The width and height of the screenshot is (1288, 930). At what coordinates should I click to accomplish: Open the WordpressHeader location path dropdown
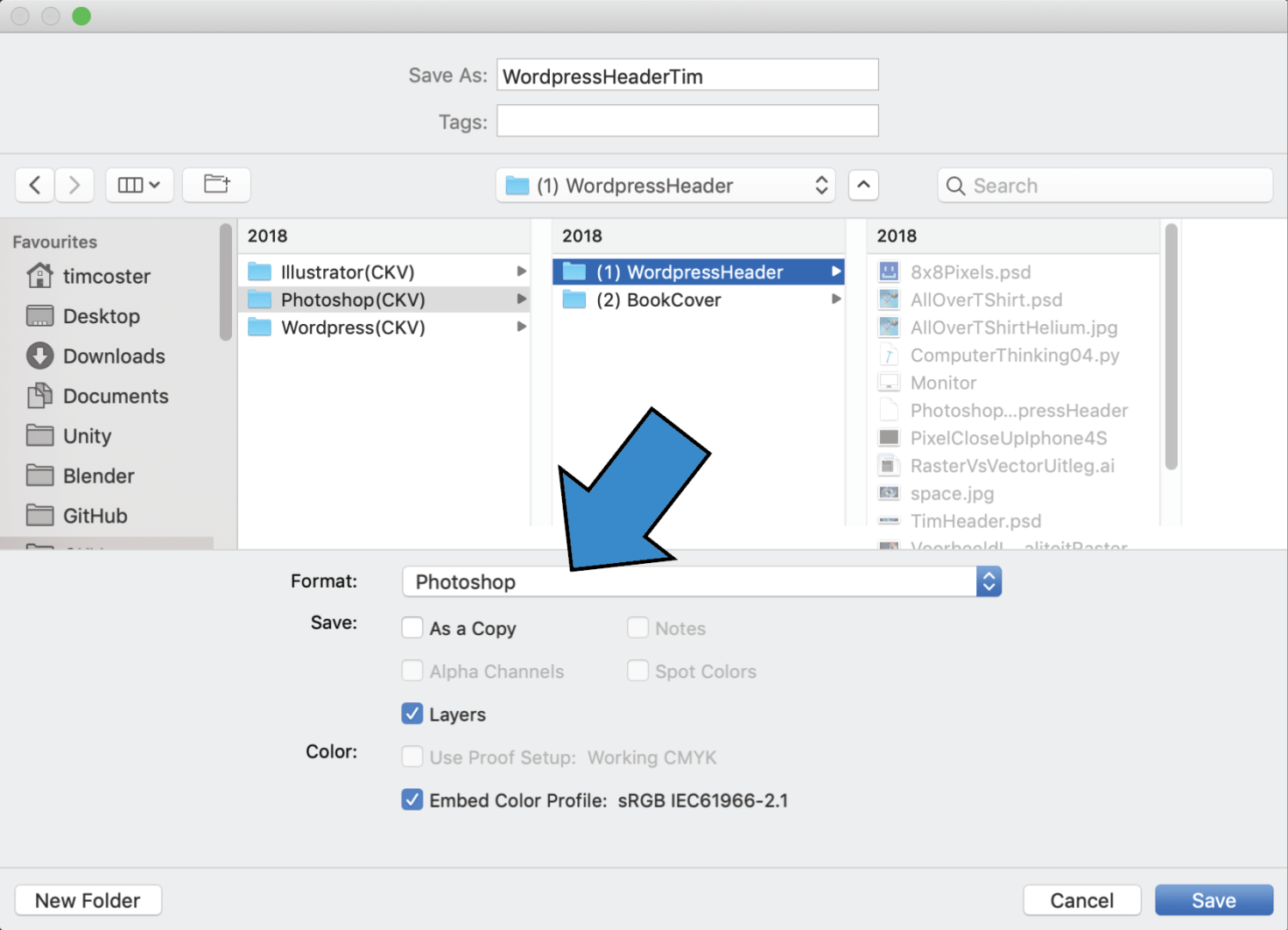[665, 186]
